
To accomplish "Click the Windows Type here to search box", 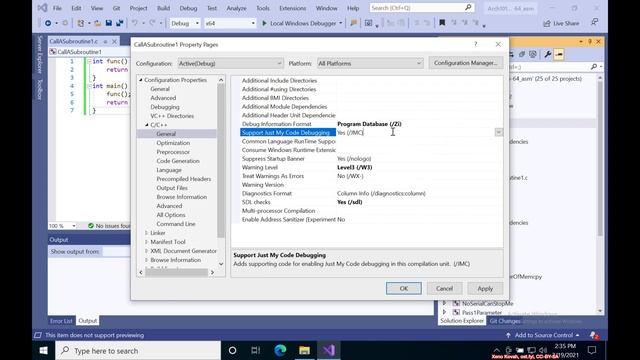I will point(138,350).
